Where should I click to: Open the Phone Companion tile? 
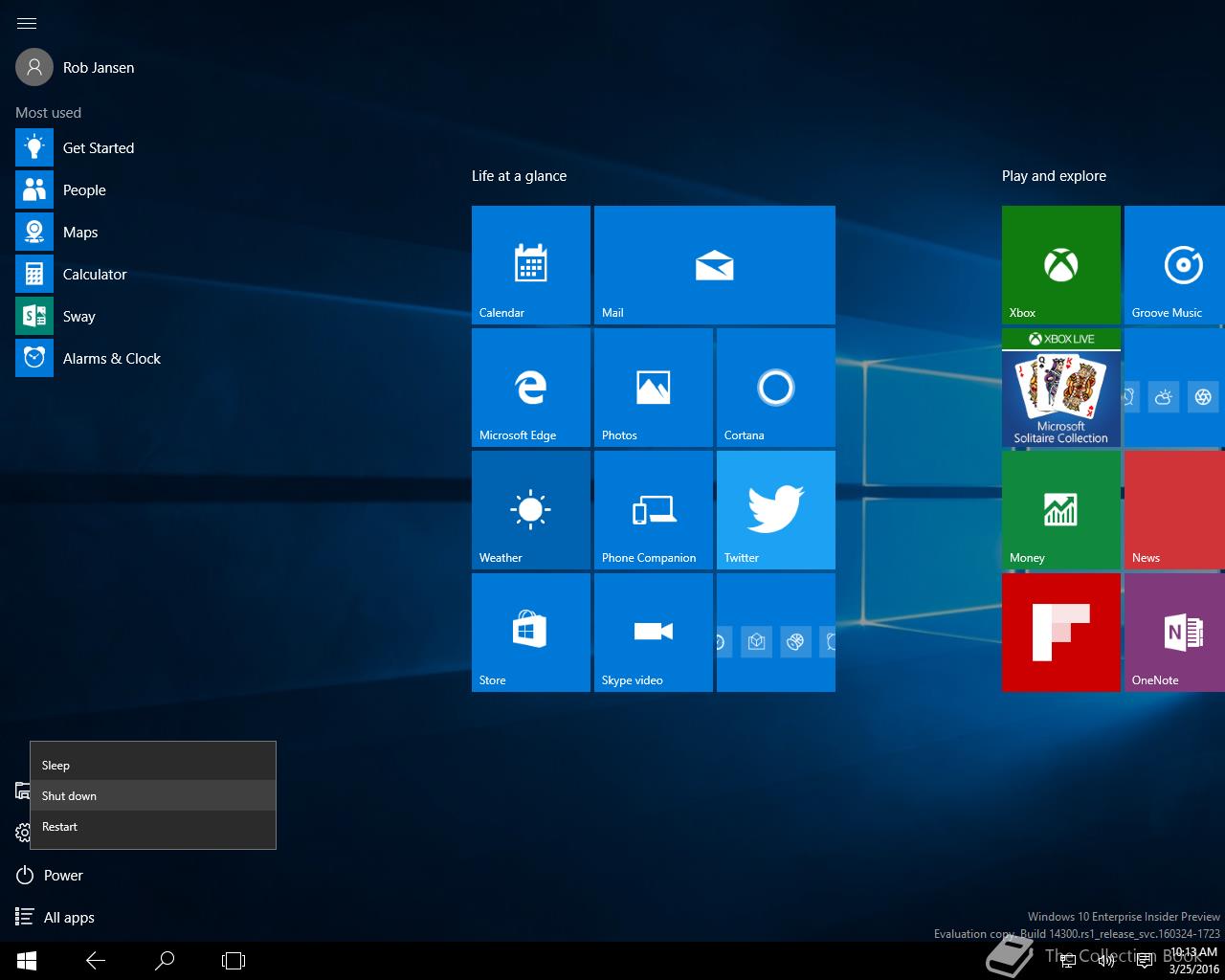(654, 510)
